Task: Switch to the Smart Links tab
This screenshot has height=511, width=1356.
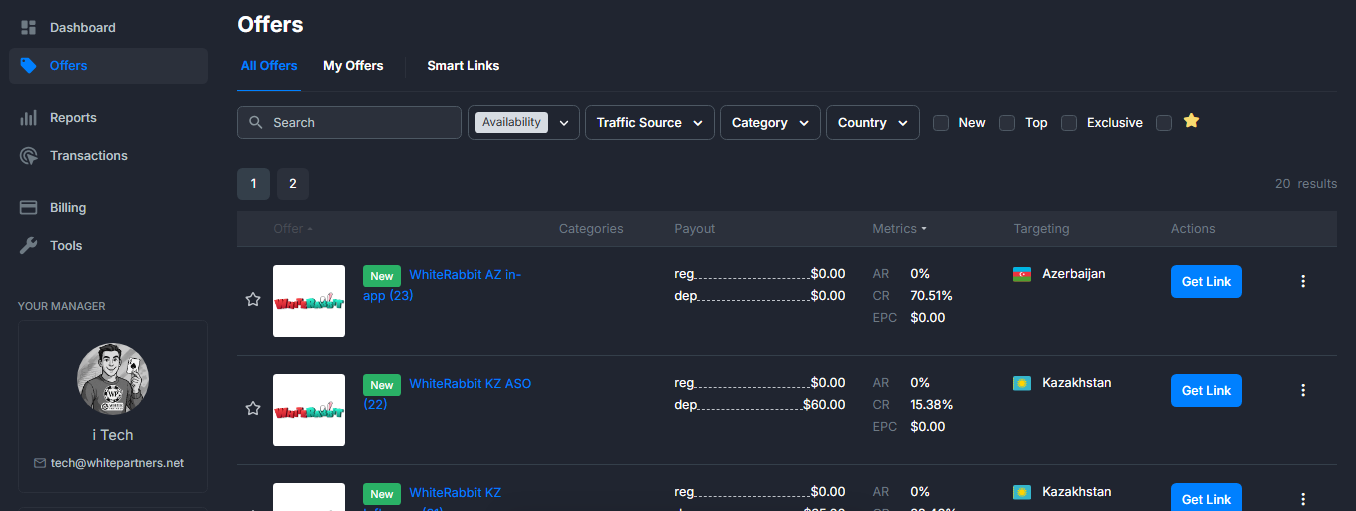Action: point(463,66)
